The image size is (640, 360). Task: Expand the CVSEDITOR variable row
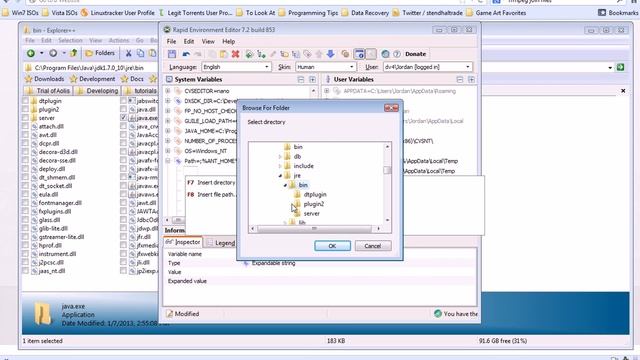[x=168, y=91]
